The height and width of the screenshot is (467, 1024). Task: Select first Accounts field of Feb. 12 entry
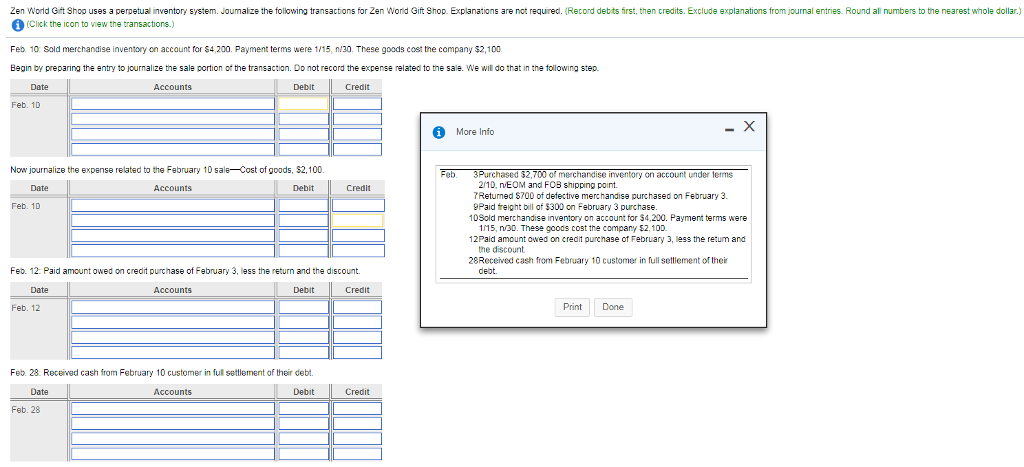173,307
